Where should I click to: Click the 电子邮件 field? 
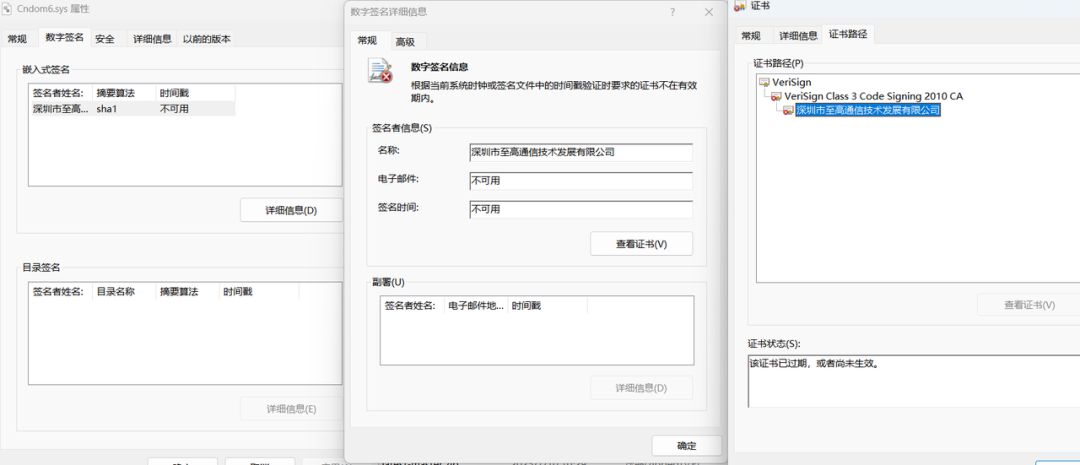(581, 181)
